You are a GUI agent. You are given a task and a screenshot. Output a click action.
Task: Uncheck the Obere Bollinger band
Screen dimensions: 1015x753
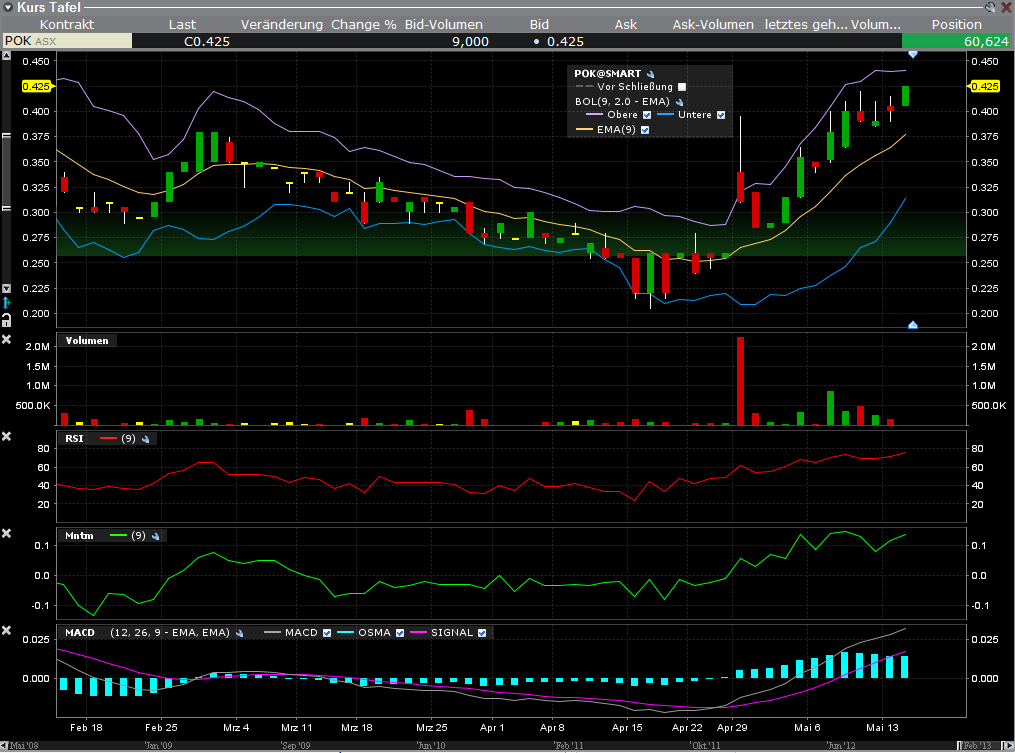[649, 115]
